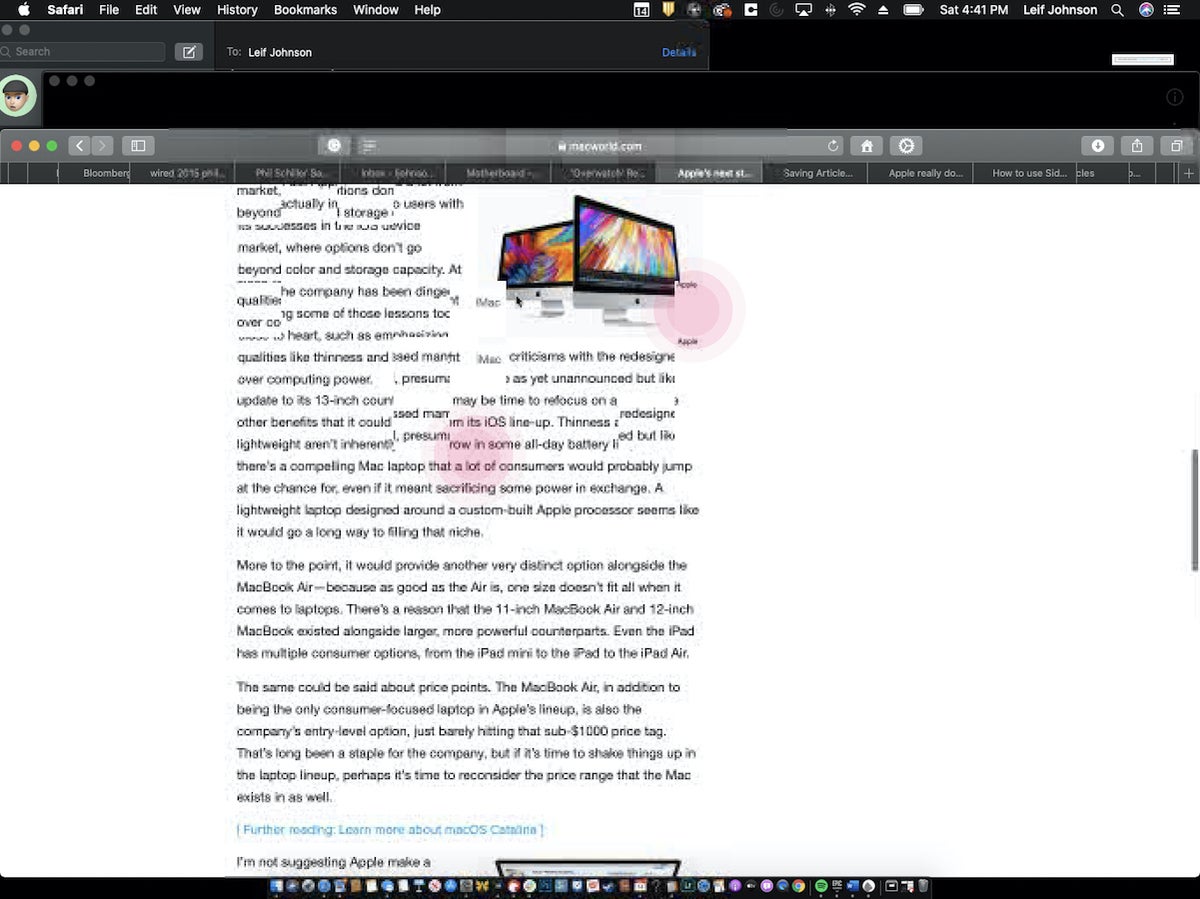Image resolution: width=1200 pixels, height=899 pixels.
Task: Click the iMac product image
Action: (x=590, y=260)
